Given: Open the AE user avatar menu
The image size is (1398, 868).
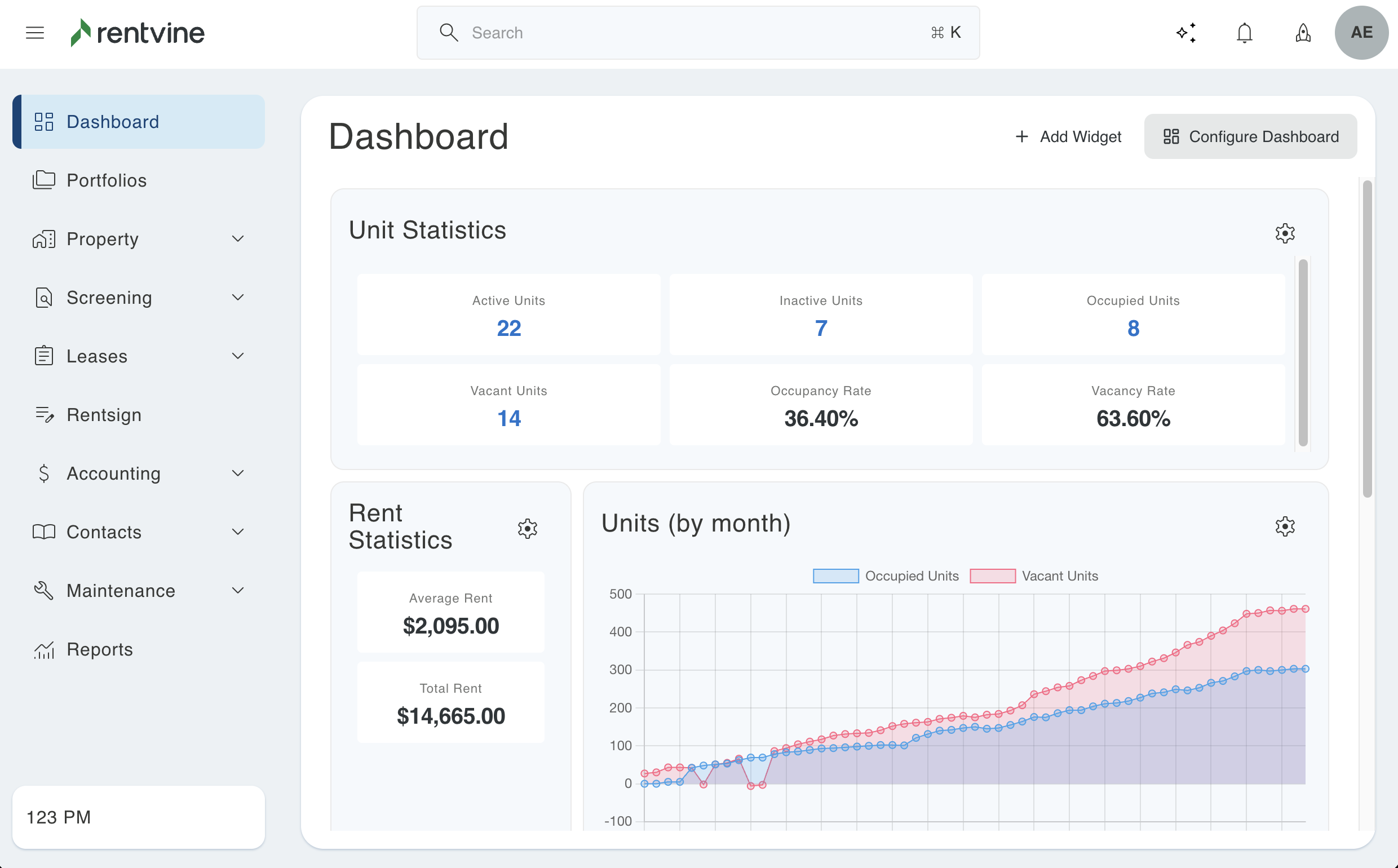Looking at the screenshot, I should pyautogui.click(x=1361, y=33).
